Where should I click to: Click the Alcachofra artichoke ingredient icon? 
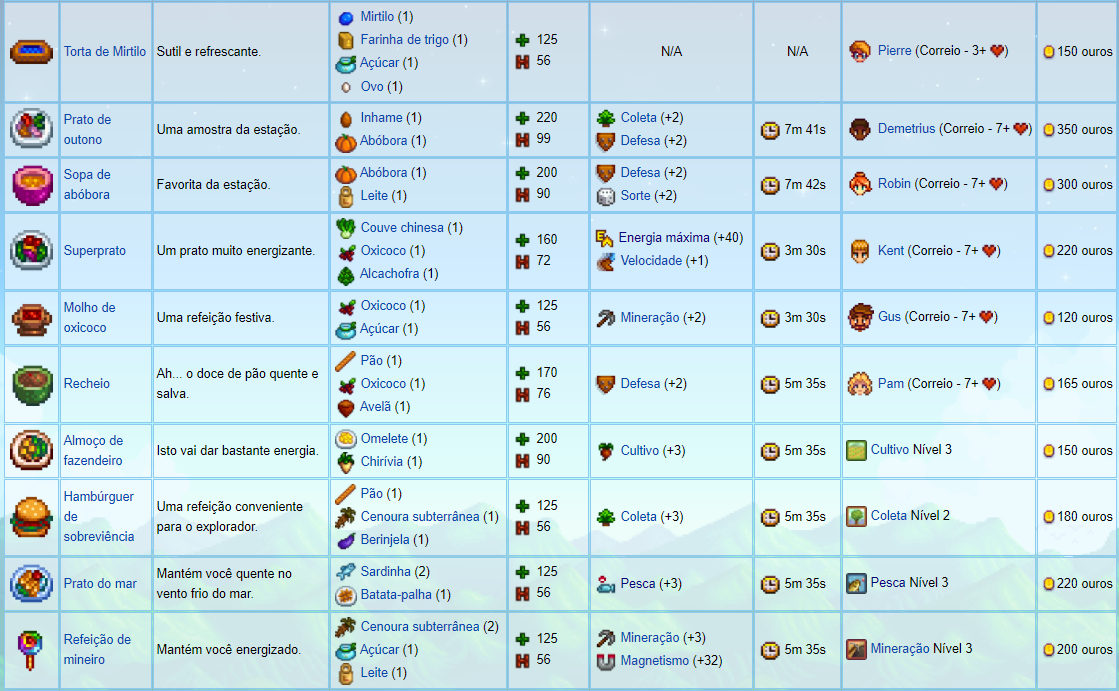click(345, 274)
